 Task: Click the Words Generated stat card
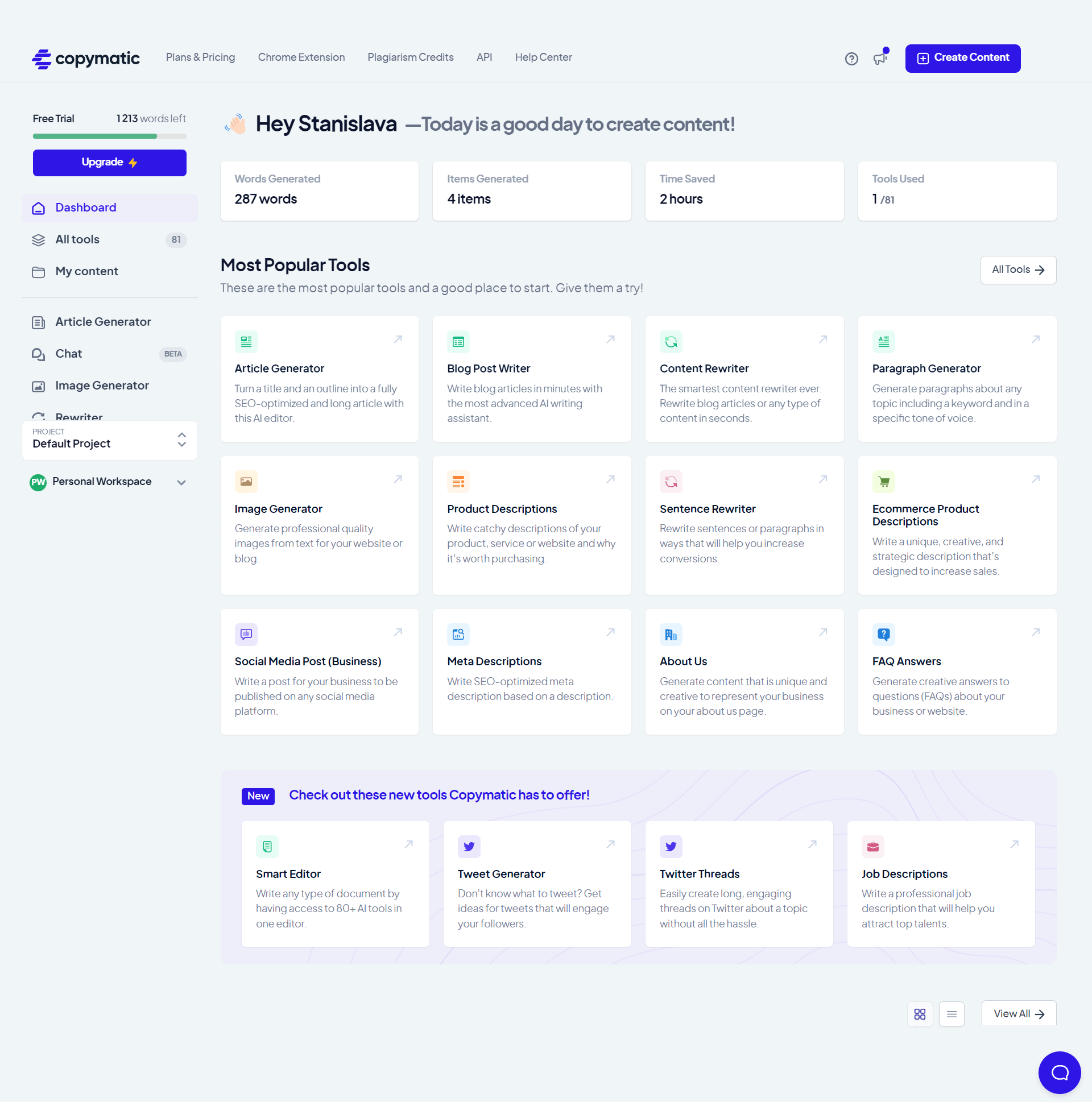pyautogui.click(x=320, y=191)
